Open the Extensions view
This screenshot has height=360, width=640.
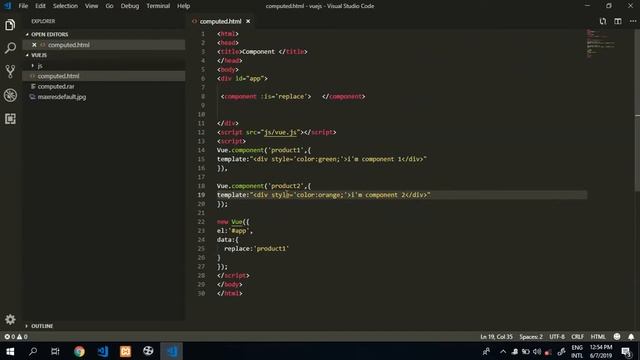click(x=10, y=119)
